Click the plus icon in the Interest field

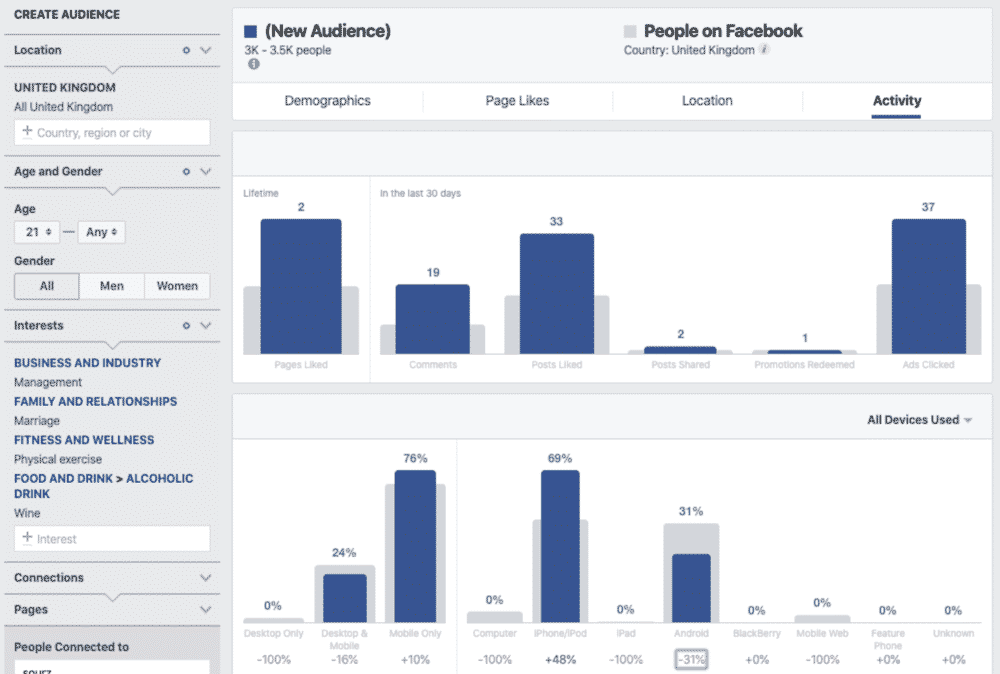(x=27, y=538)
